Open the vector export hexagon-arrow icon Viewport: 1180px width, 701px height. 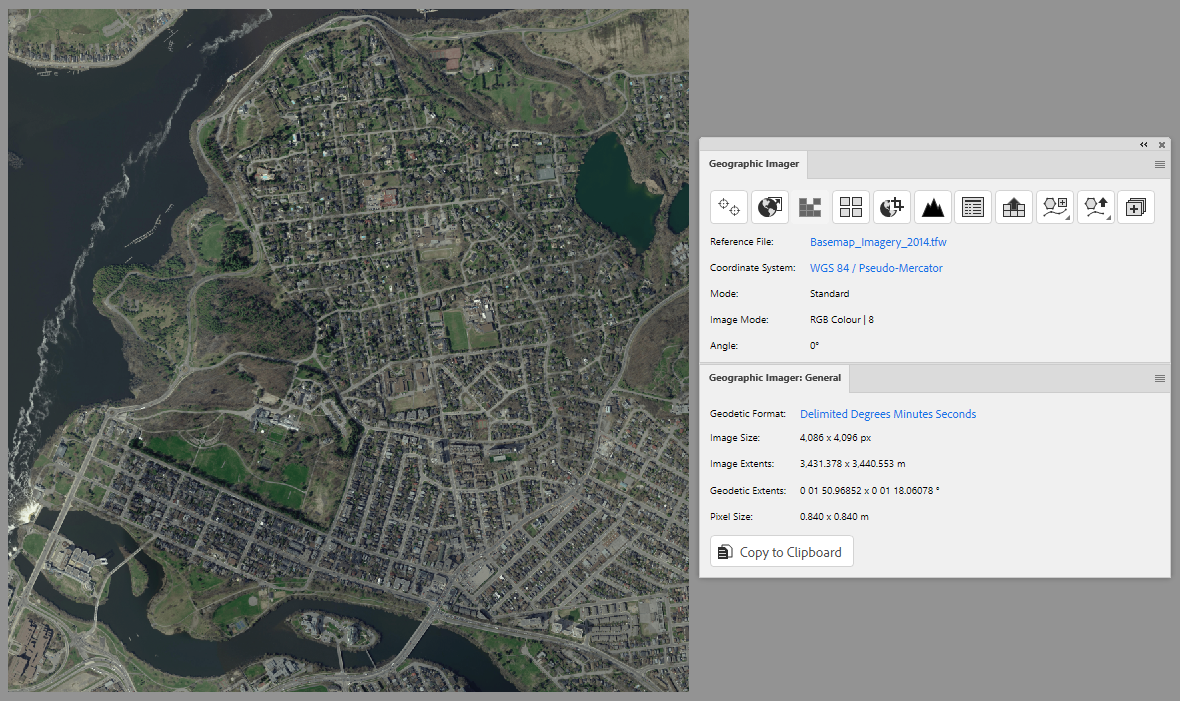pyautogui.click(x=1096, y=207)
